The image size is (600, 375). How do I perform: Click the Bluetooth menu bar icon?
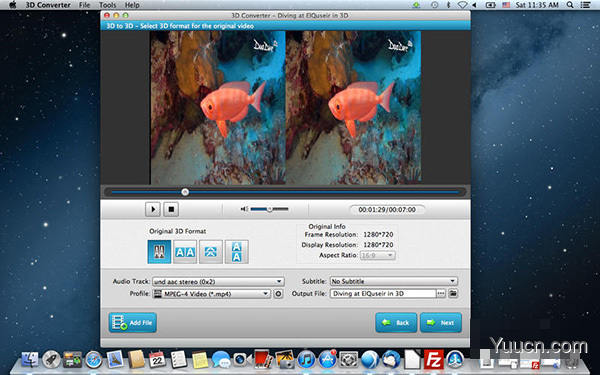pos(448,5)
